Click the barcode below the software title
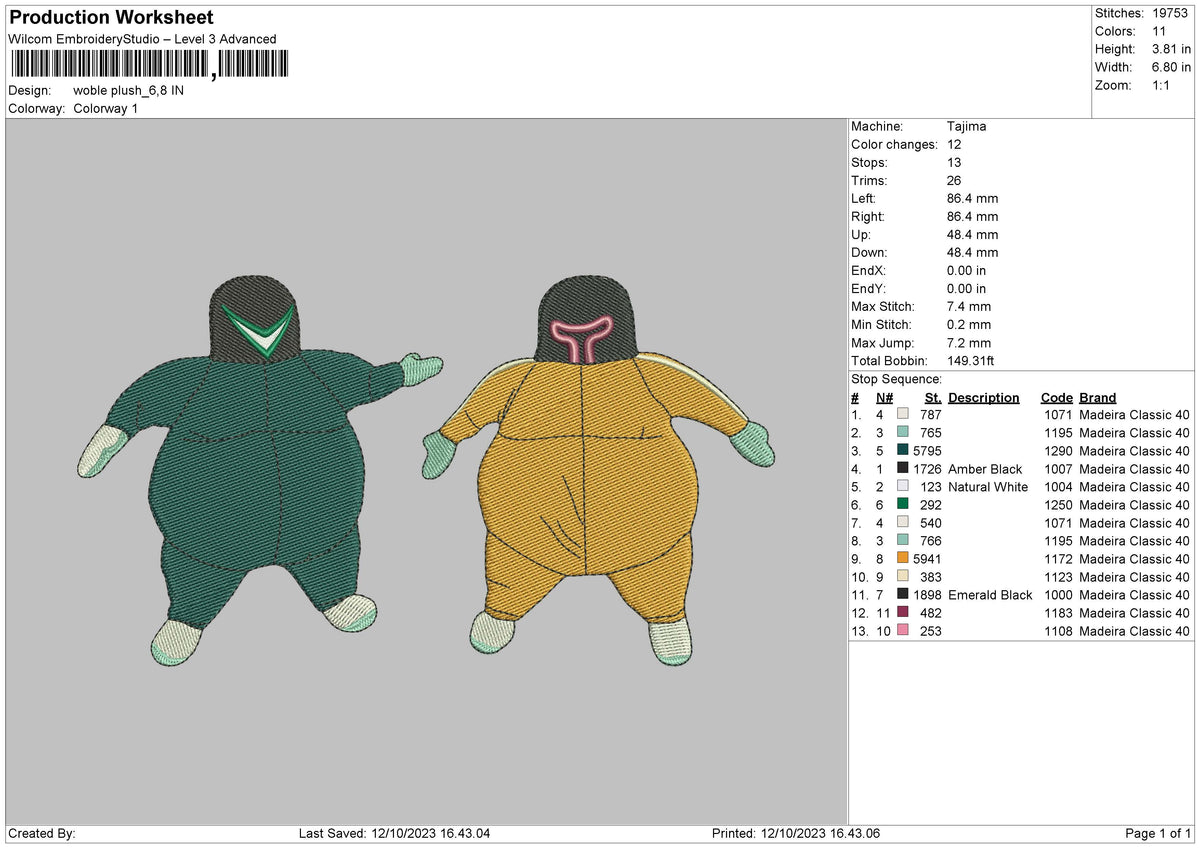The image size is (1200, 848). click(x=148, y=65)
